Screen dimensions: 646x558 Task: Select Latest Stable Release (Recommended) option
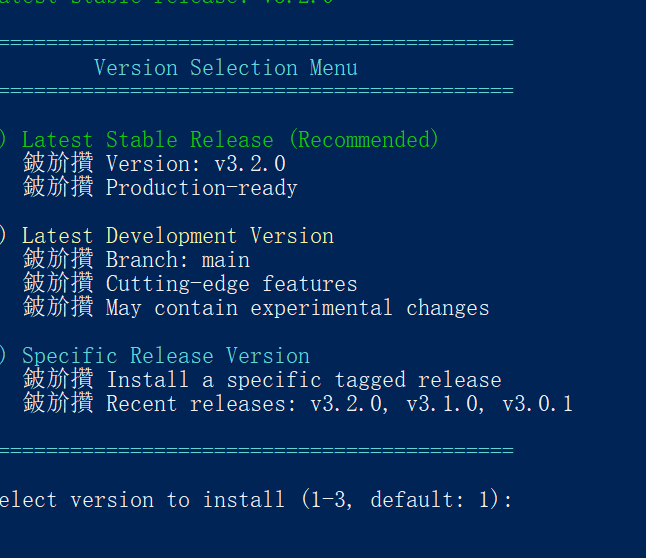click(x=230, y=140)
